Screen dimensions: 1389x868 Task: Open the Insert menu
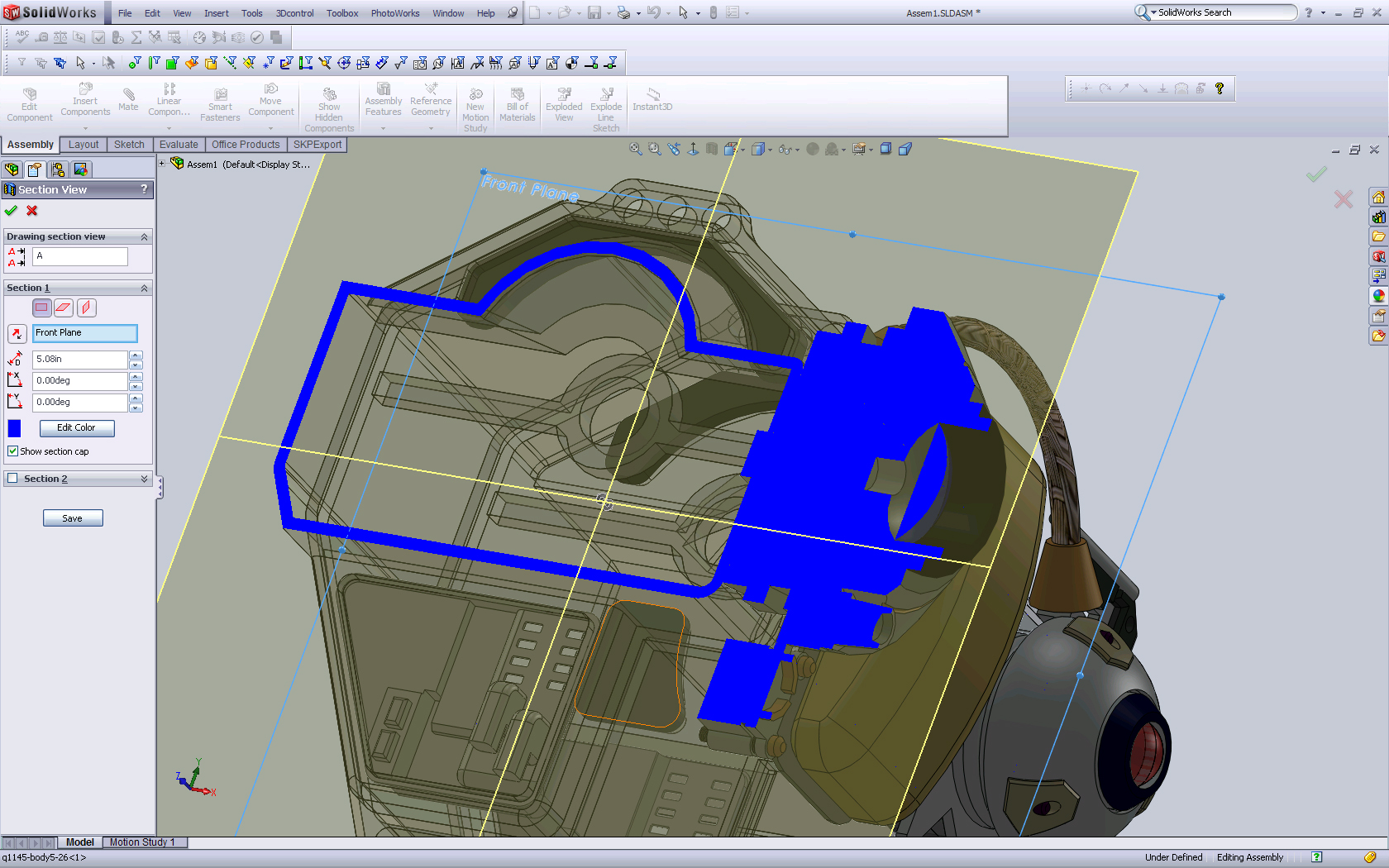(217, 13)
